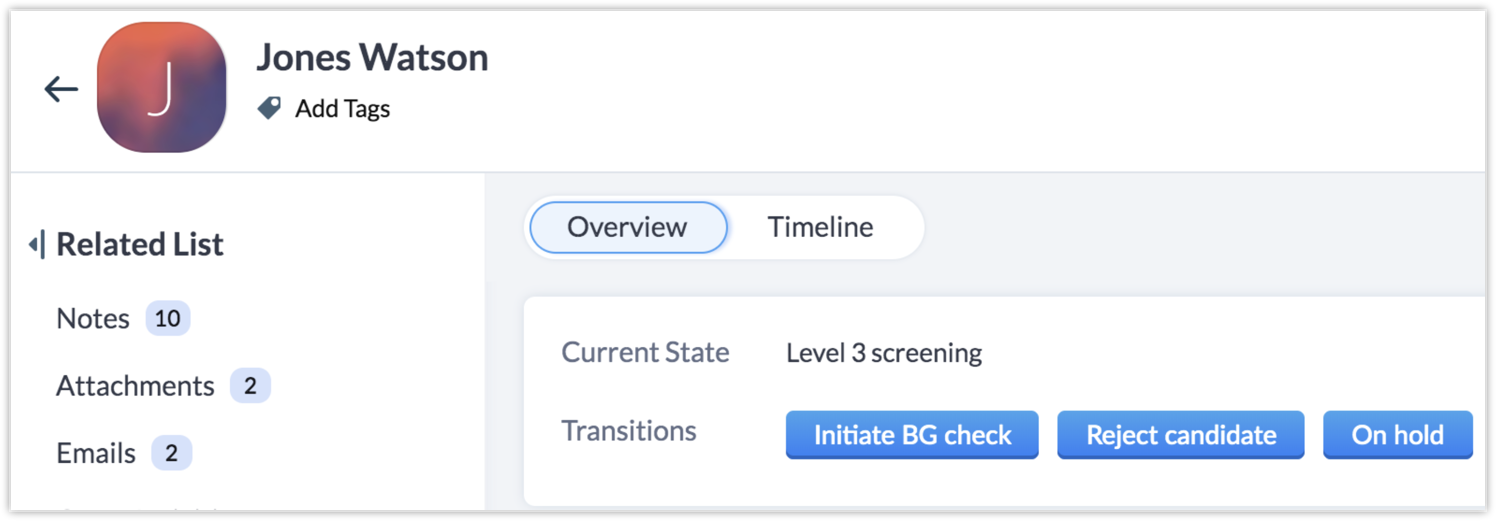Open the Emails related list
Screen dimensions: 1496x521
pos(96,453)
